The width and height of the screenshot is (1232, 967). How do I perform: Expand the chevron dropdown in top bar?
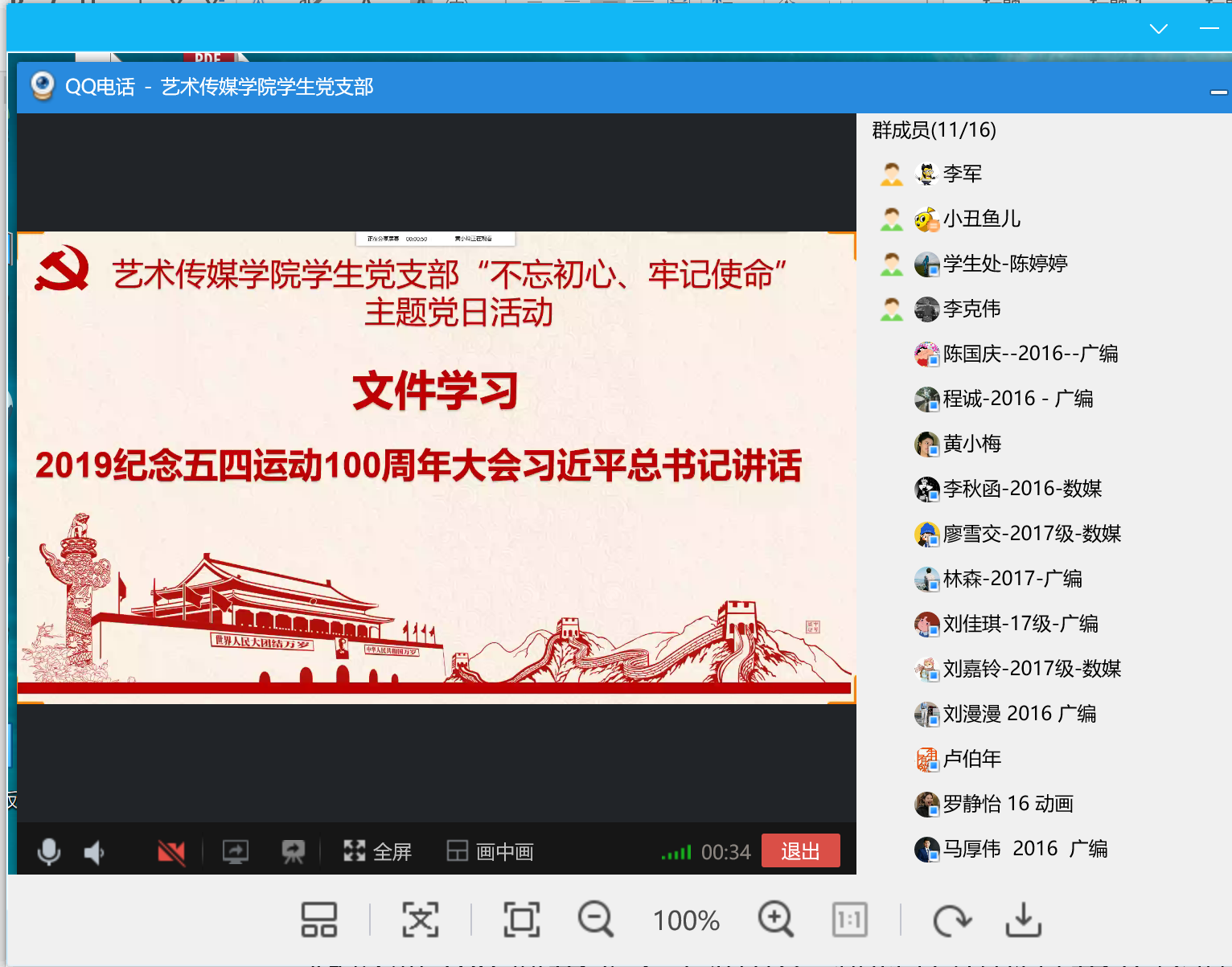(x=1158, y=29)
